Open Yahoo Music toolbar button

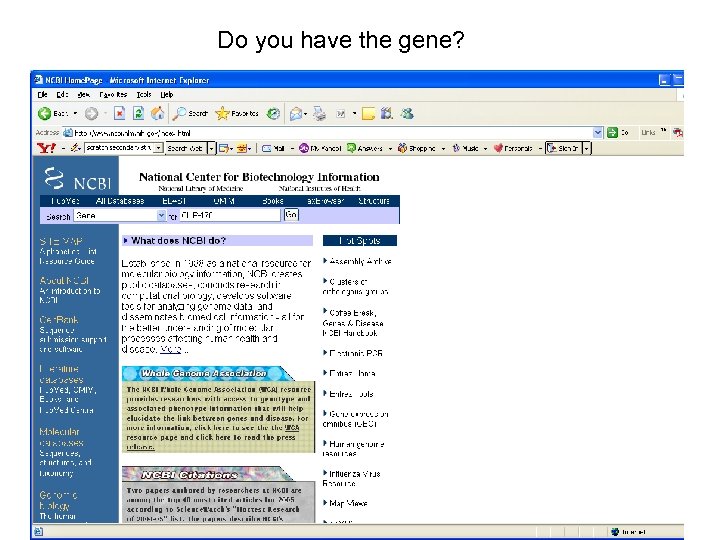tap(465, 148)
